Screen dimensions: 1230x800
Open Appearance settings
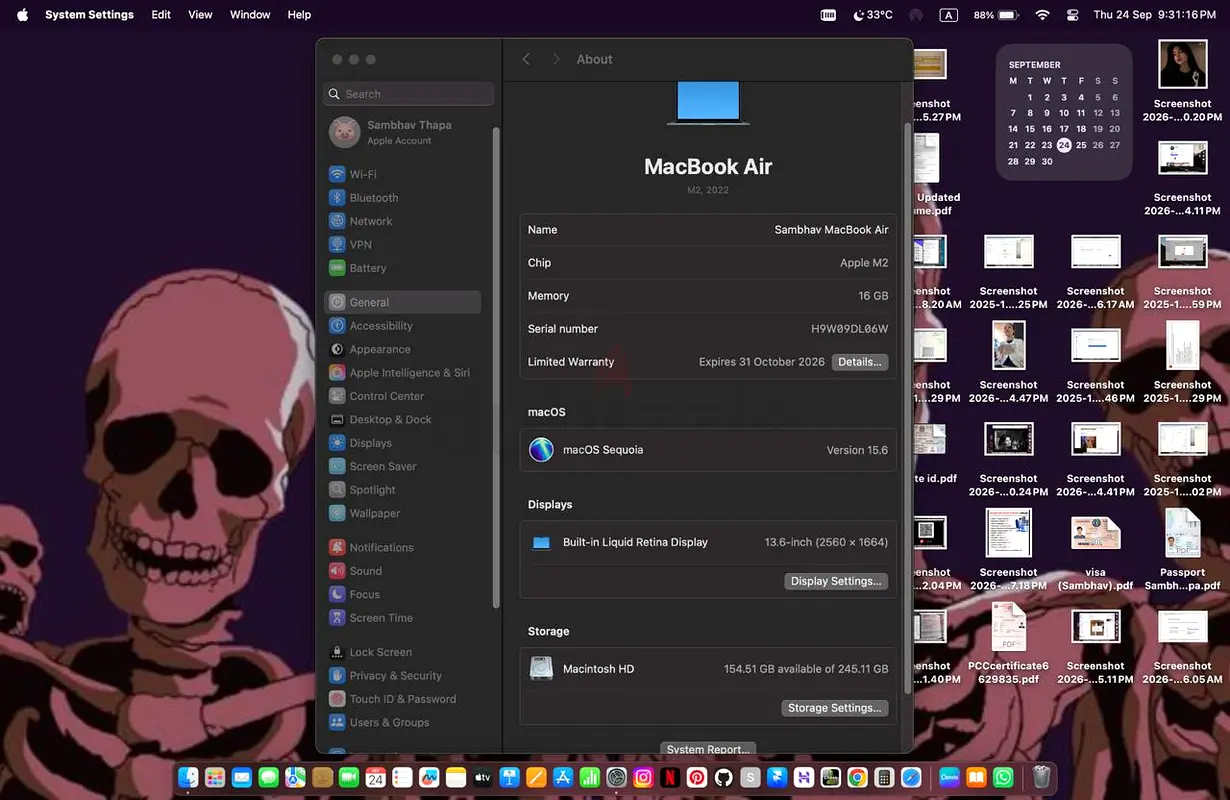coord(402,349)
